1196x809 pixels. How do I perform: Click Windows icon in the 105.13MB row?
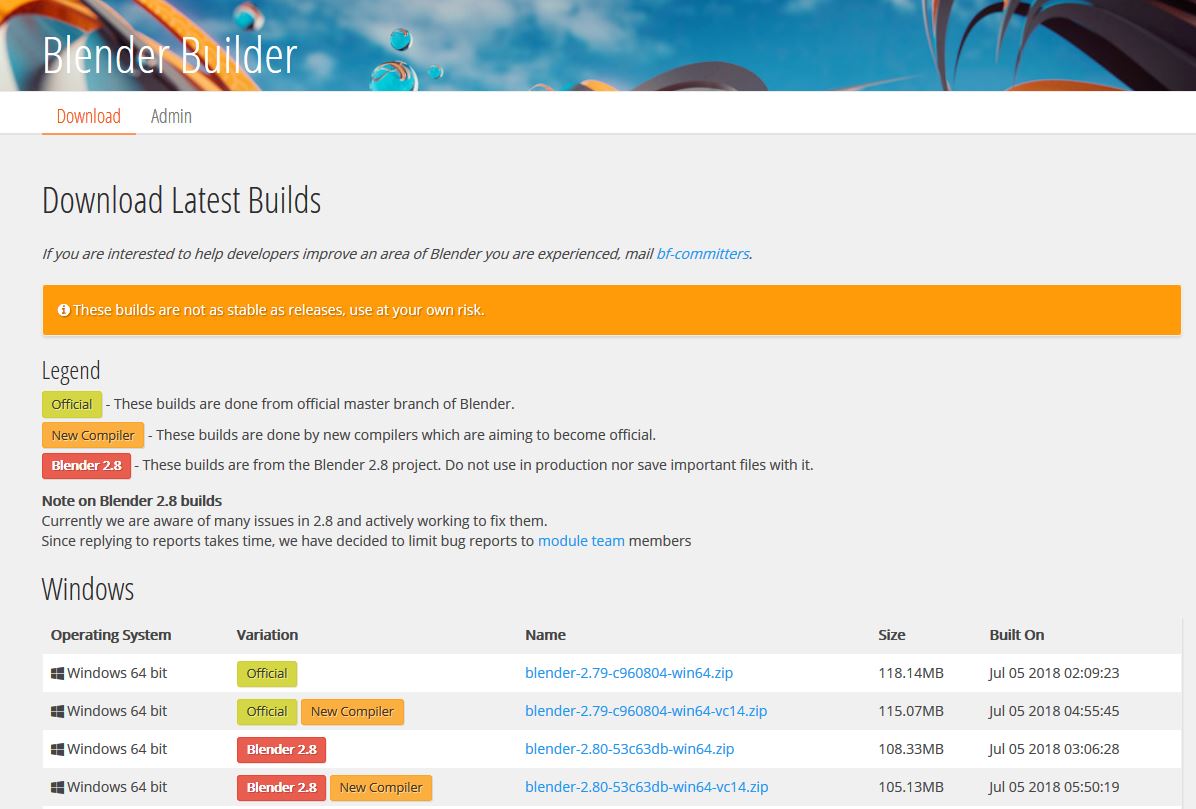57,788
